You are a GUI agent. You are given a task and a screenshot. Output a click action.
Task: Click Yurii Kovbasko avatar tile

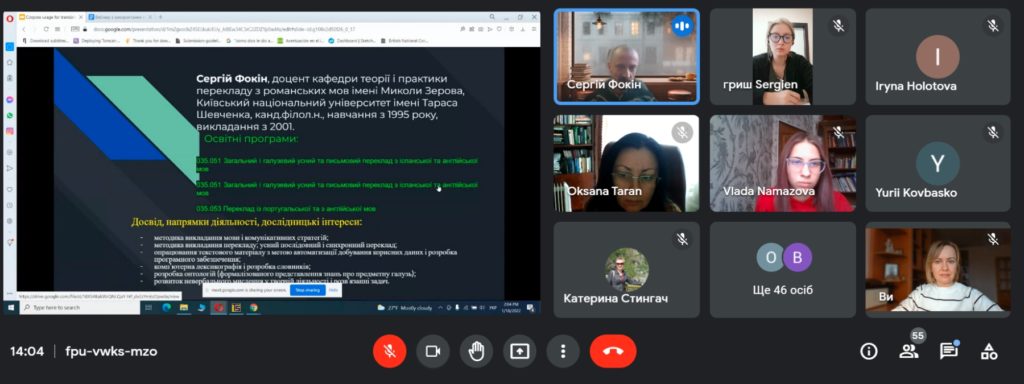[x=938, y=163]
